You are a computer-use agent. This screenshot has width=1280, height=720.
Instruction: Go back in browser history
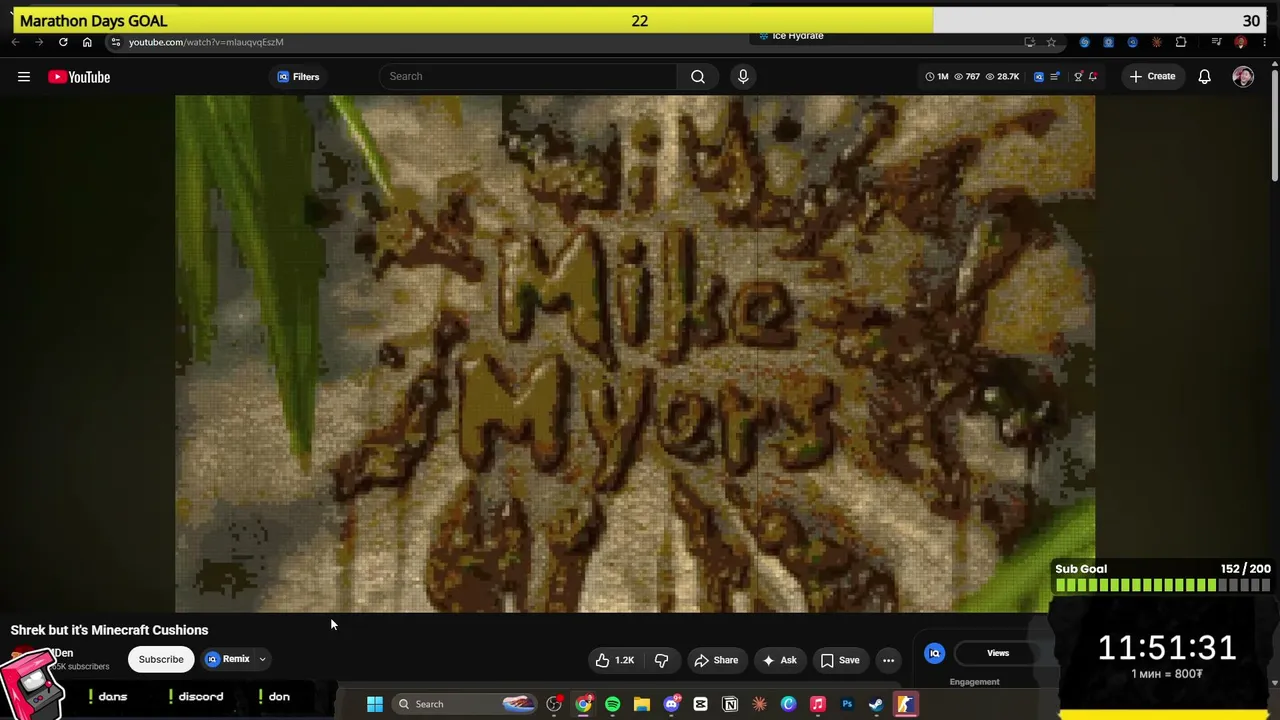(x=15, y=42)
